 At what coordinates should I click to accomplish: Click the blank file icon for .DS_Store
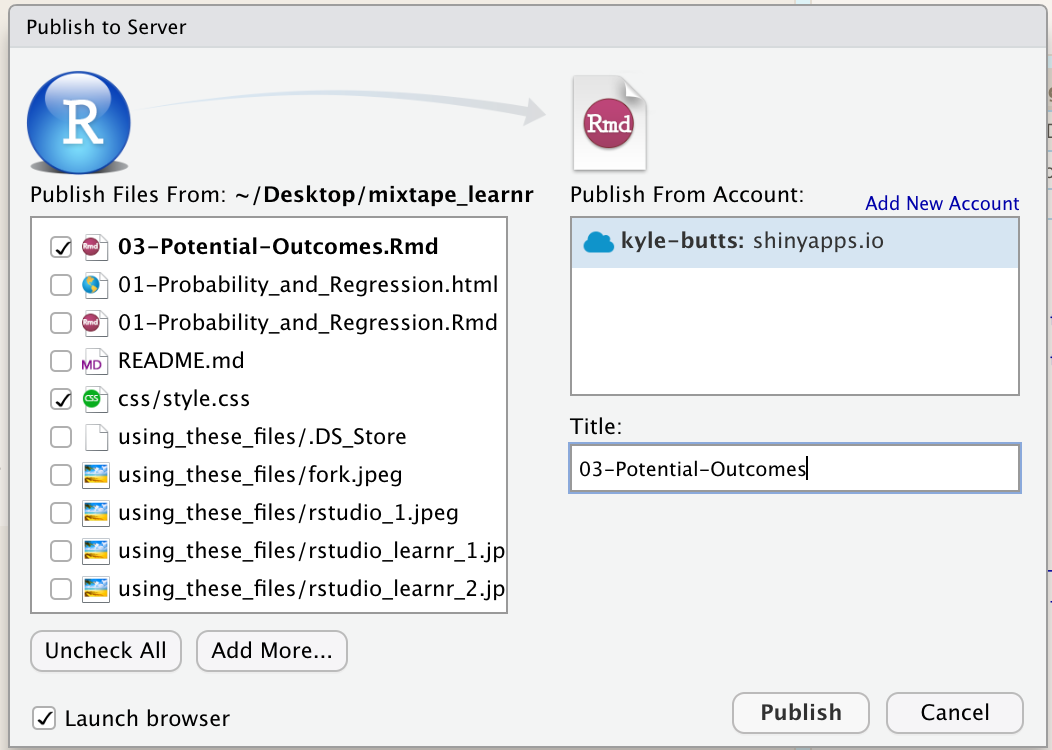click(x=96, y=437)
